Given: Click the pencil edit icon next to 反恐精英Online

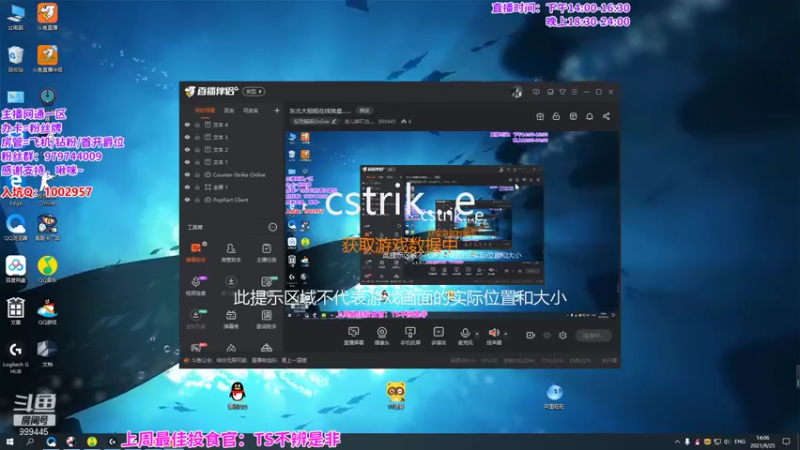Looking at the screenshot, I should coord(334,121).
